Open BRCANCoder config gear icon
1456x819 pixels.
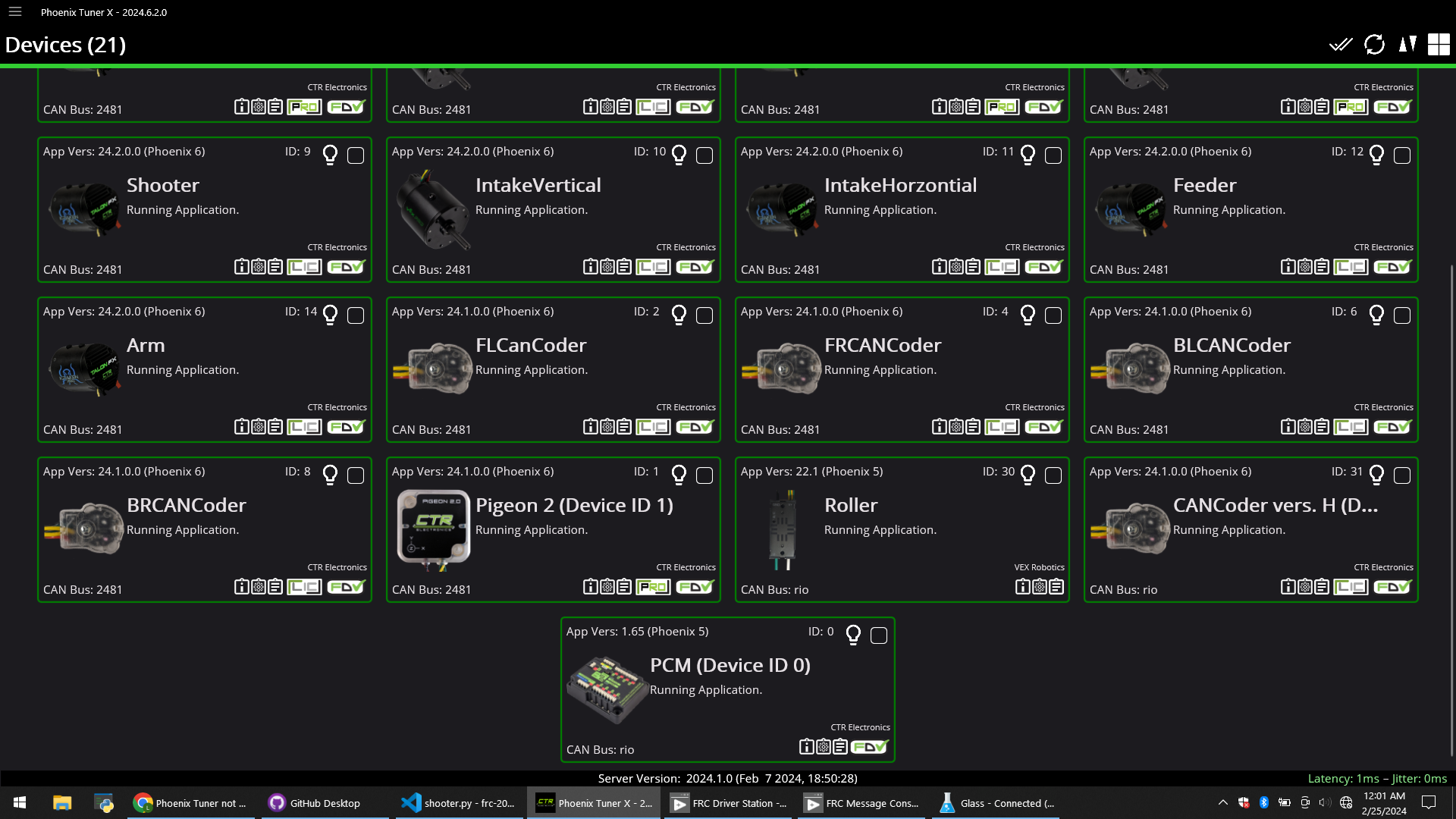click(x=259, y=587)
